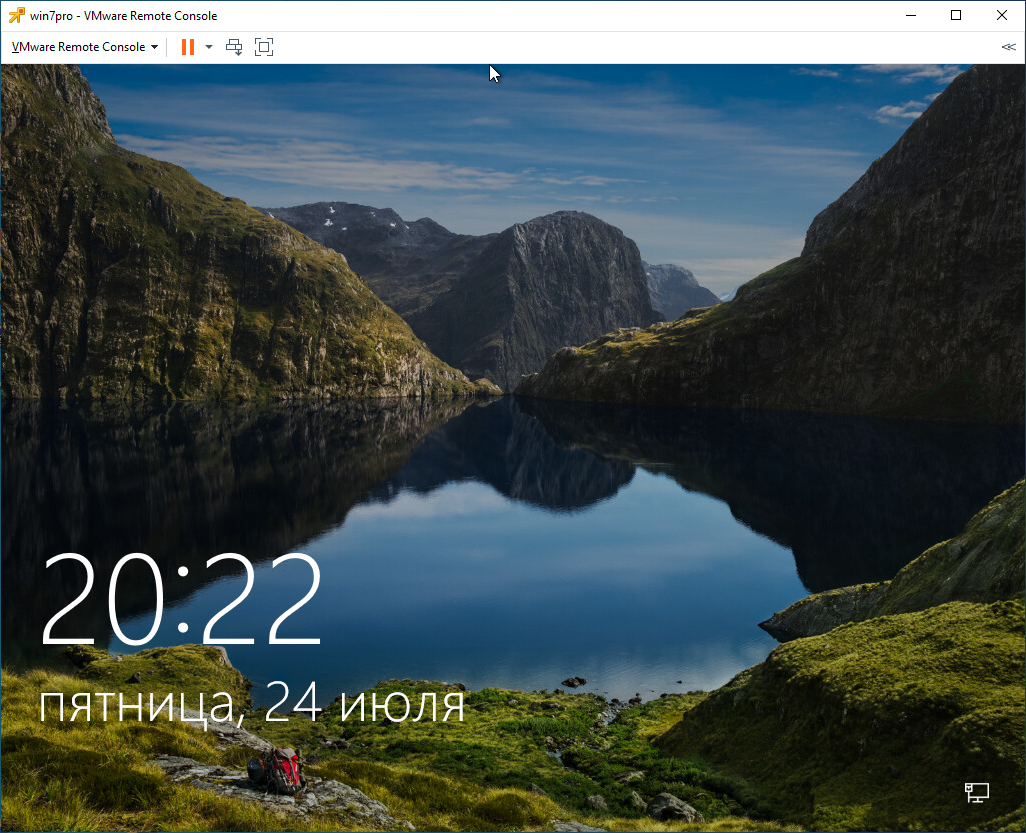Minimize the VMware Remote Console window
The image size is (1026, 833).
tap(910, 15)
